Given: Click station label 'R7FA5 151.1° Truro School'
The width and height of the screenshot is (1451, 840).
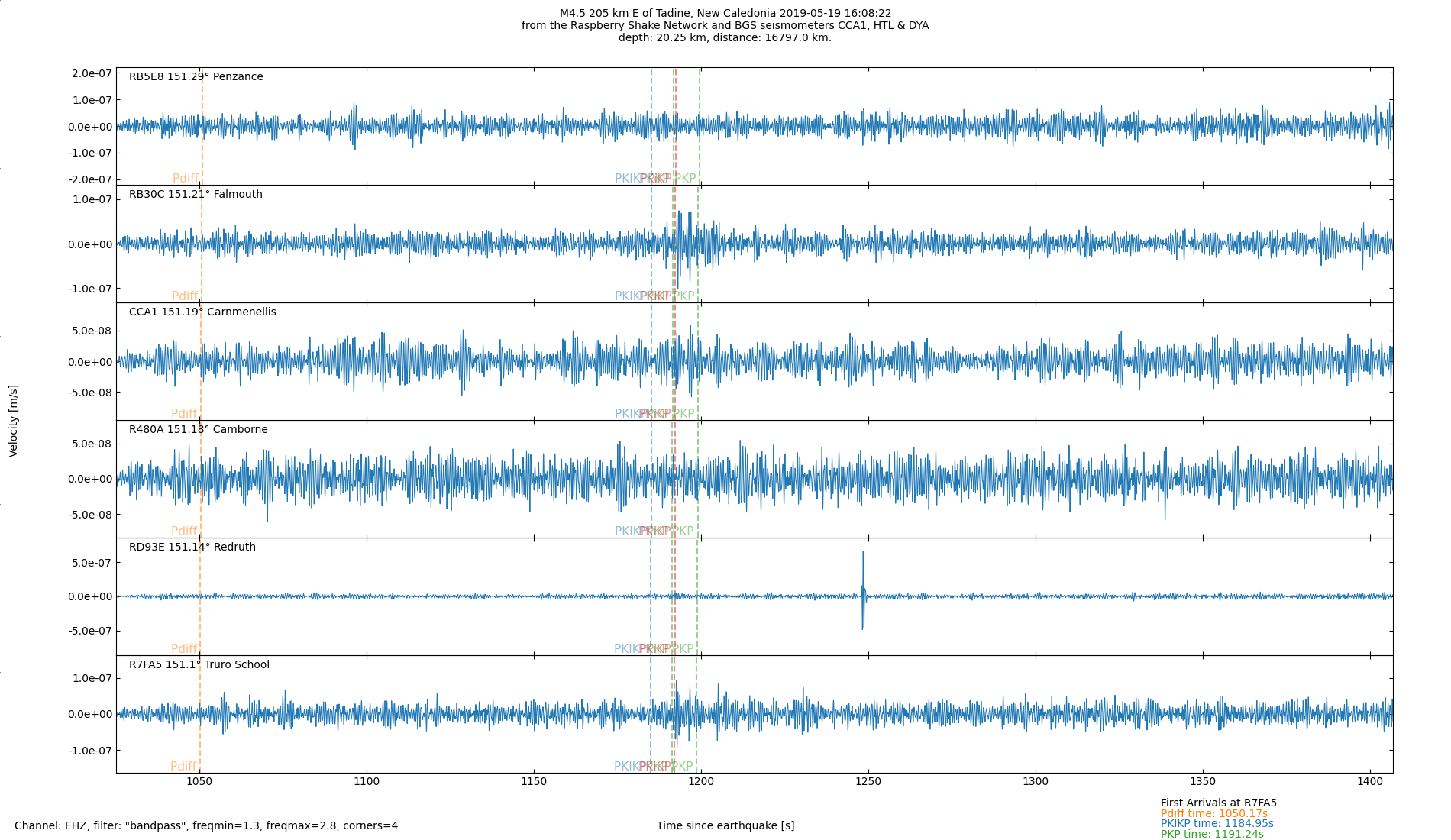Looking at the screenshot, I should pyautogui.click(x=199, y=664).
